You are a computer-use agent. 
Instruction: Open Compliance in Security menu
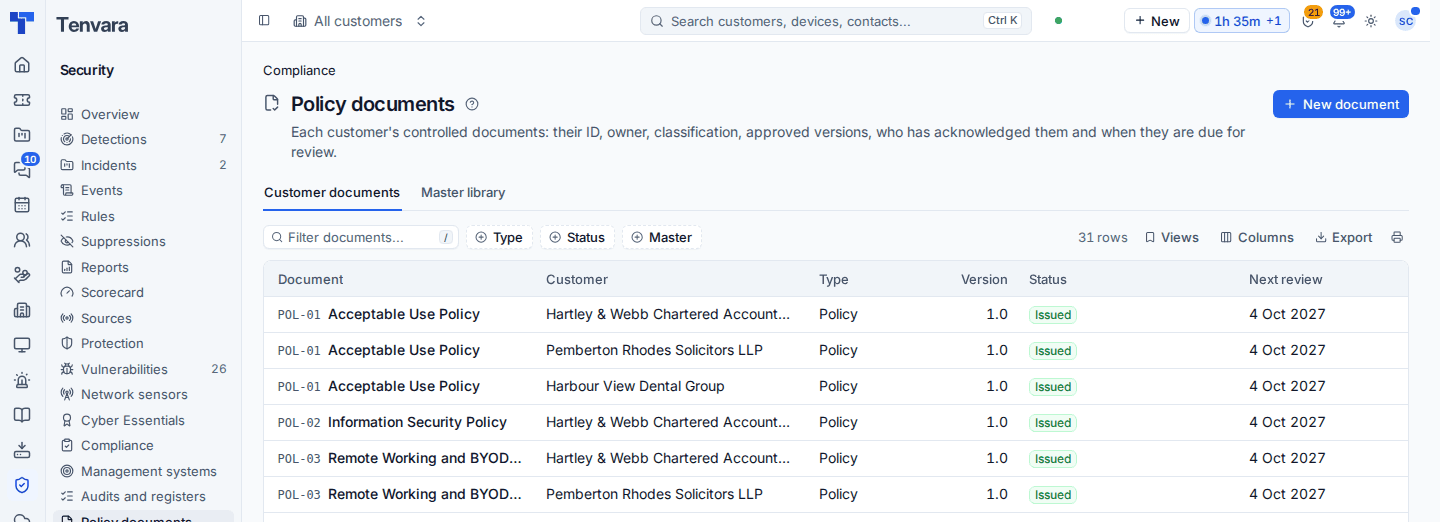pos(143,445)
